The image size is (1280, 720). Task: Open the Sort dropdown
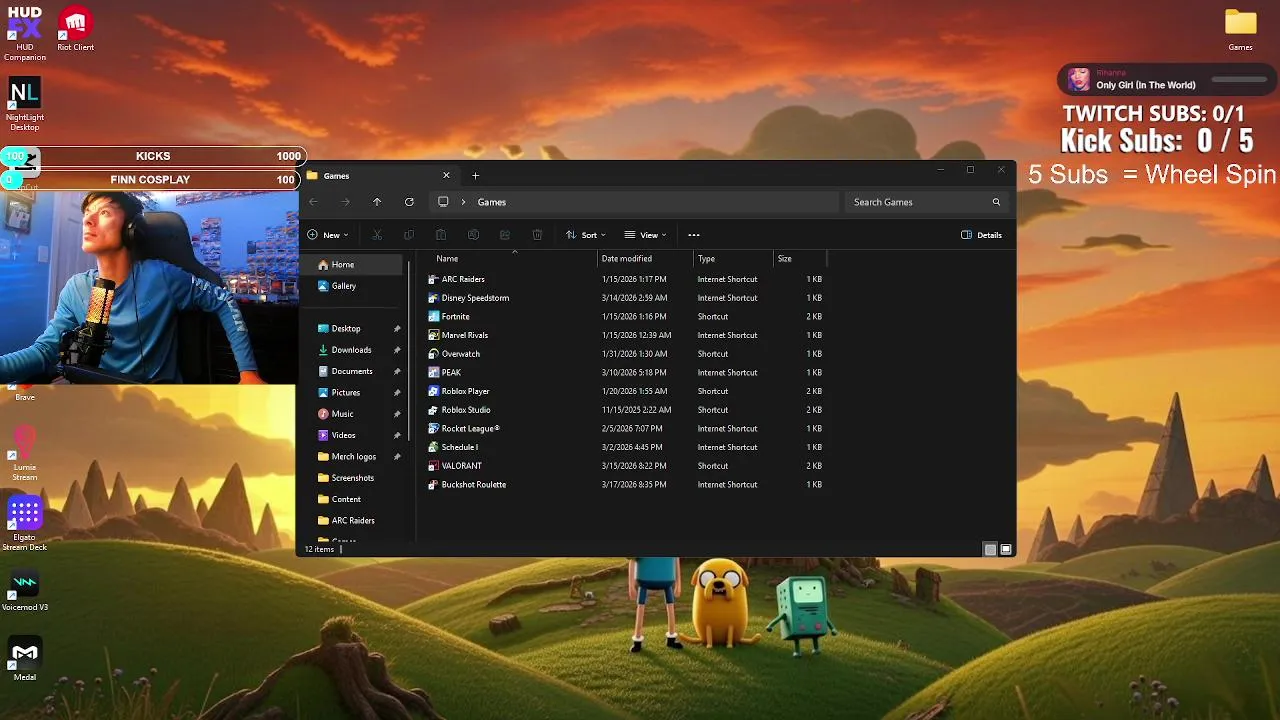coord(586,235)
